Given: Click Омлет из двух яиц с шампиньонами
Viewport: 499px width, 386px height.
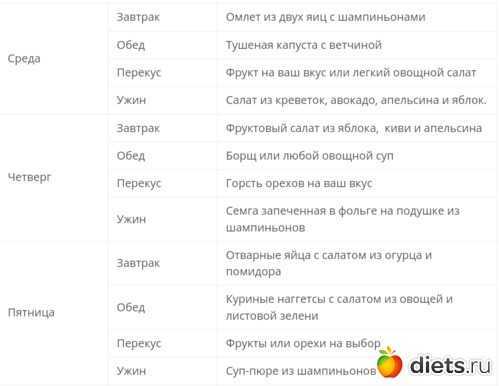Looking at the screenshot, I should 325,17.
